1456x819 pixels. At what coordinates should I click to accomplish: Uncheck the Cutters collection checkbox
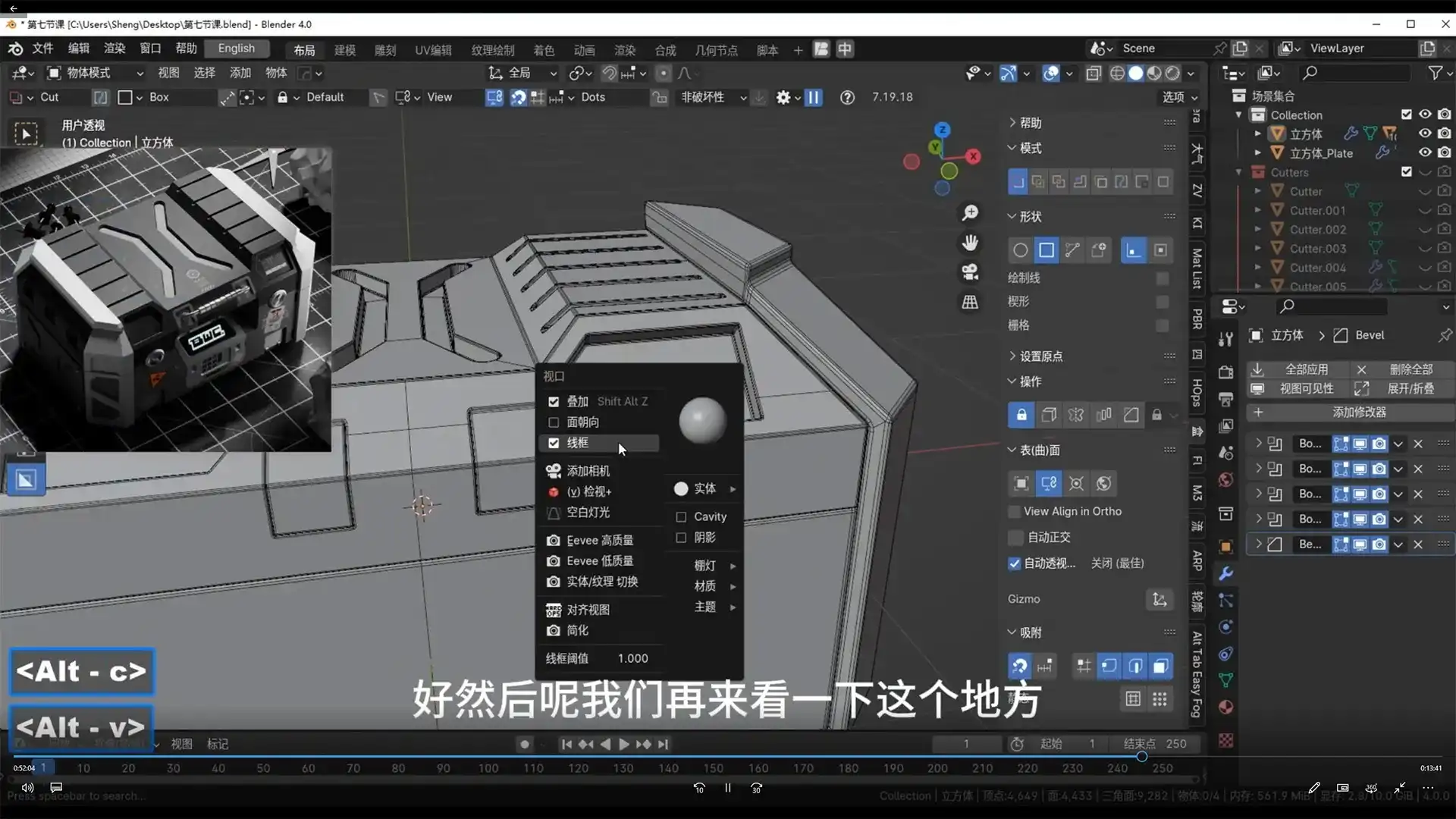click(x=1407, y=171)
